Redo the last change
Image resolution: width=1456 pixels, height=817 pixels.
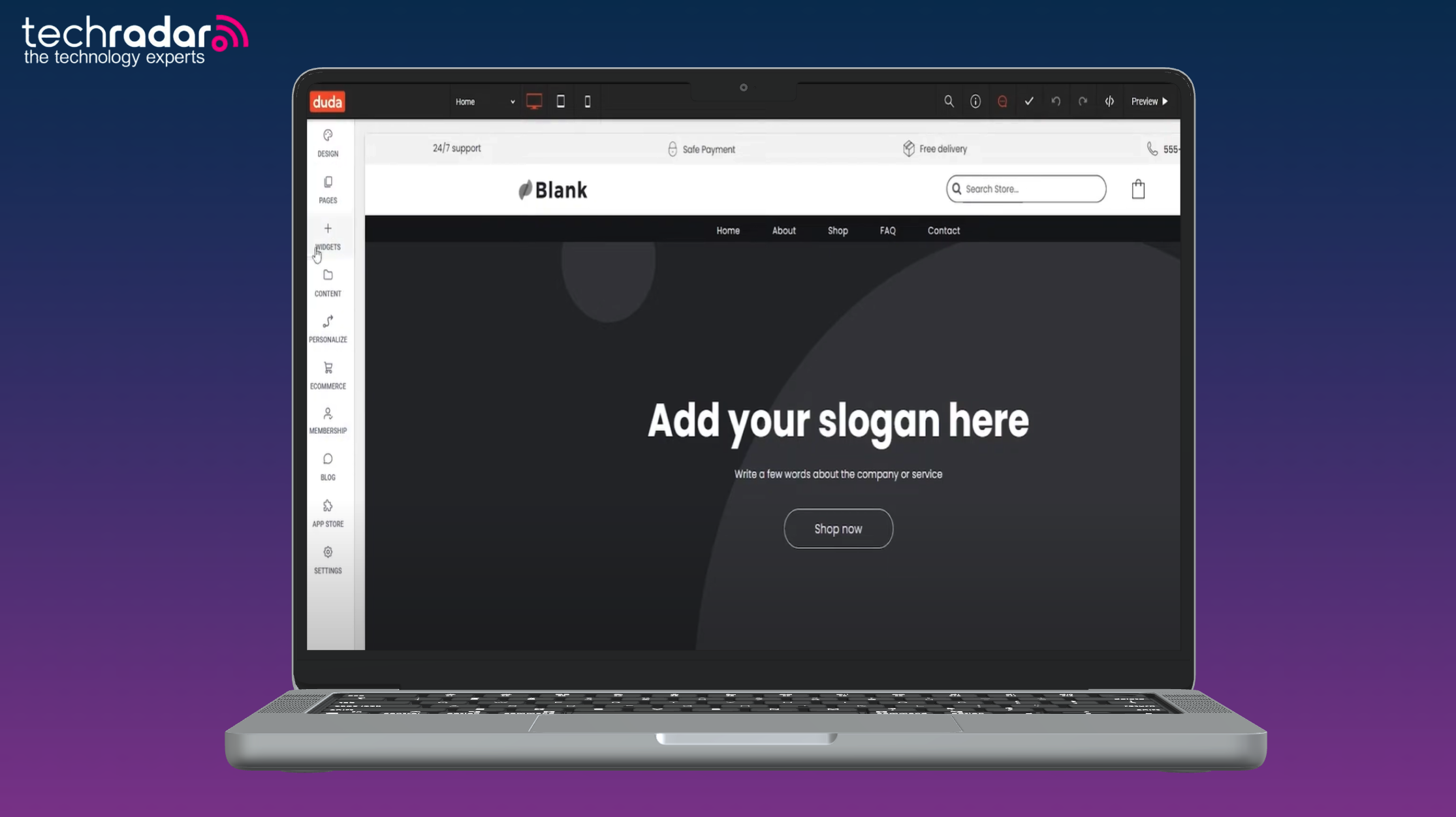pyautogui.click(x=1083, y=101)
